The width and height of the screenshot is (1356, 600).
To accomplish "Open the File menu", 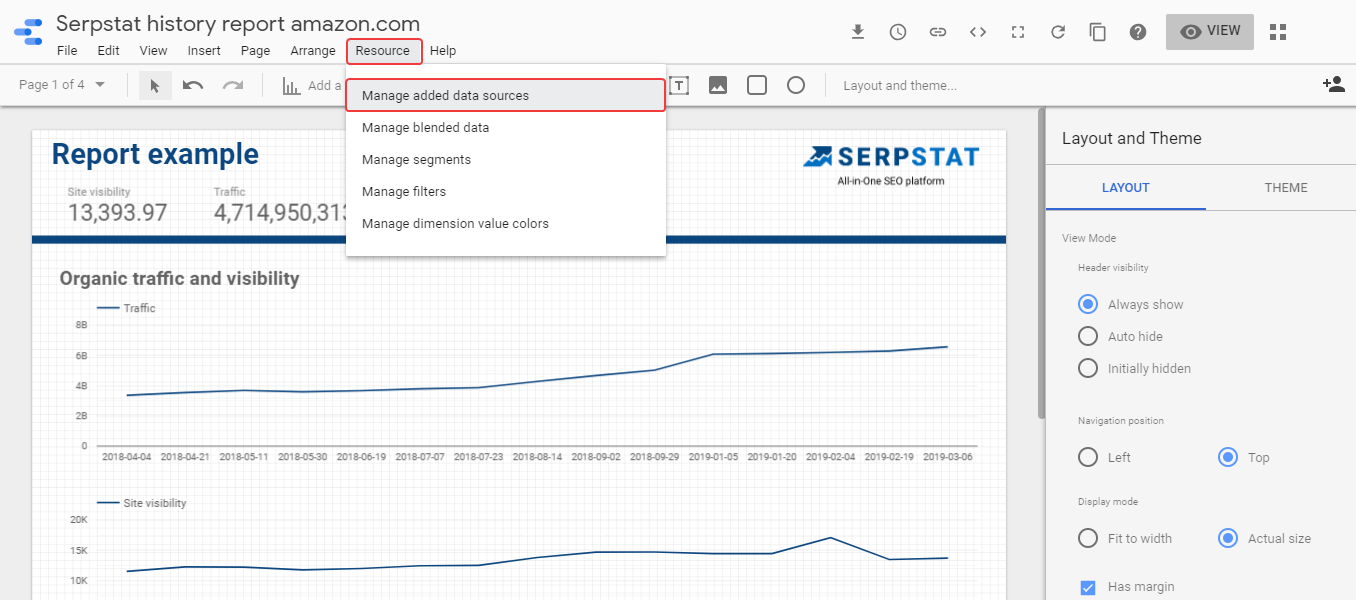I will click(x=67, y=51).
